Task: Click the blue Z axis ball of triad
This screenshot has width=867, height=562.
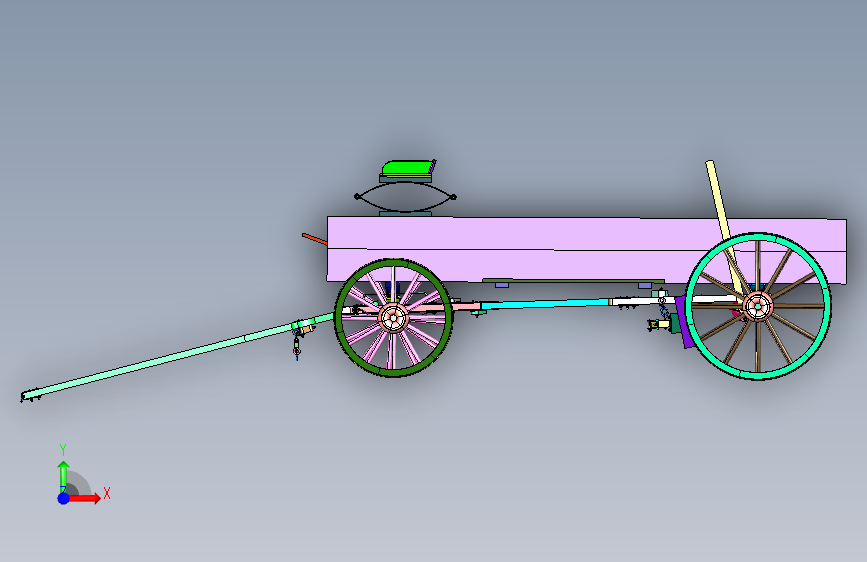Action: point(64,498)
